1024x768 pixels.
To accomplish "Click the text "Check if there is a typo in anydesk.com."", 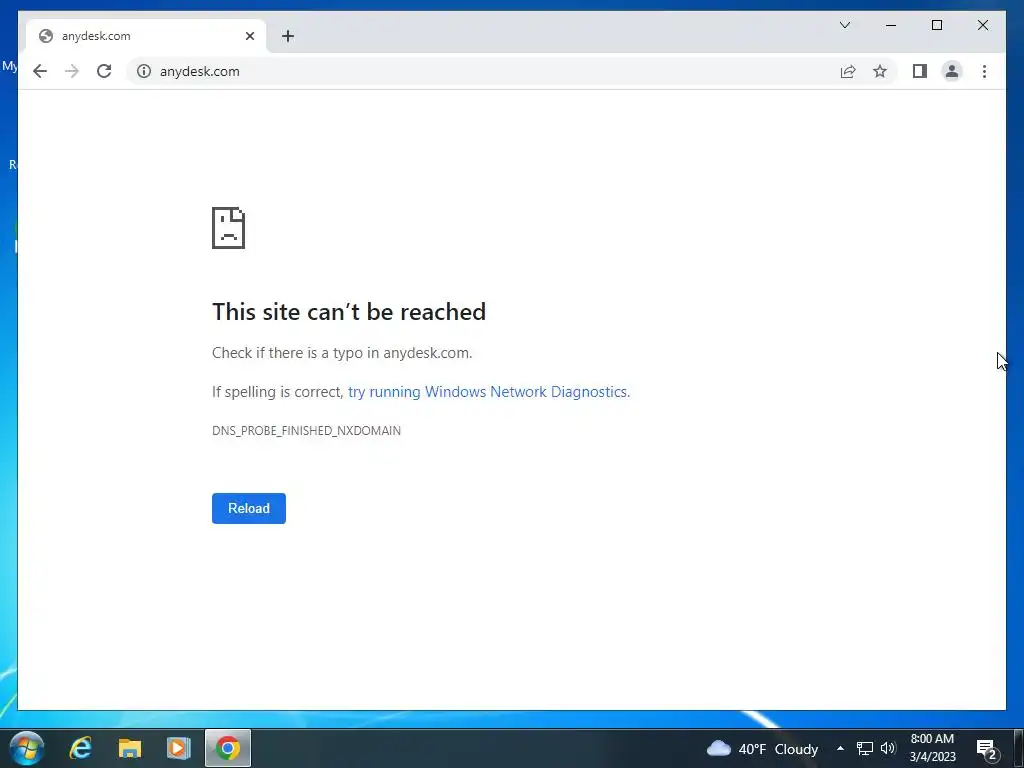I will (x=342, y=353).
